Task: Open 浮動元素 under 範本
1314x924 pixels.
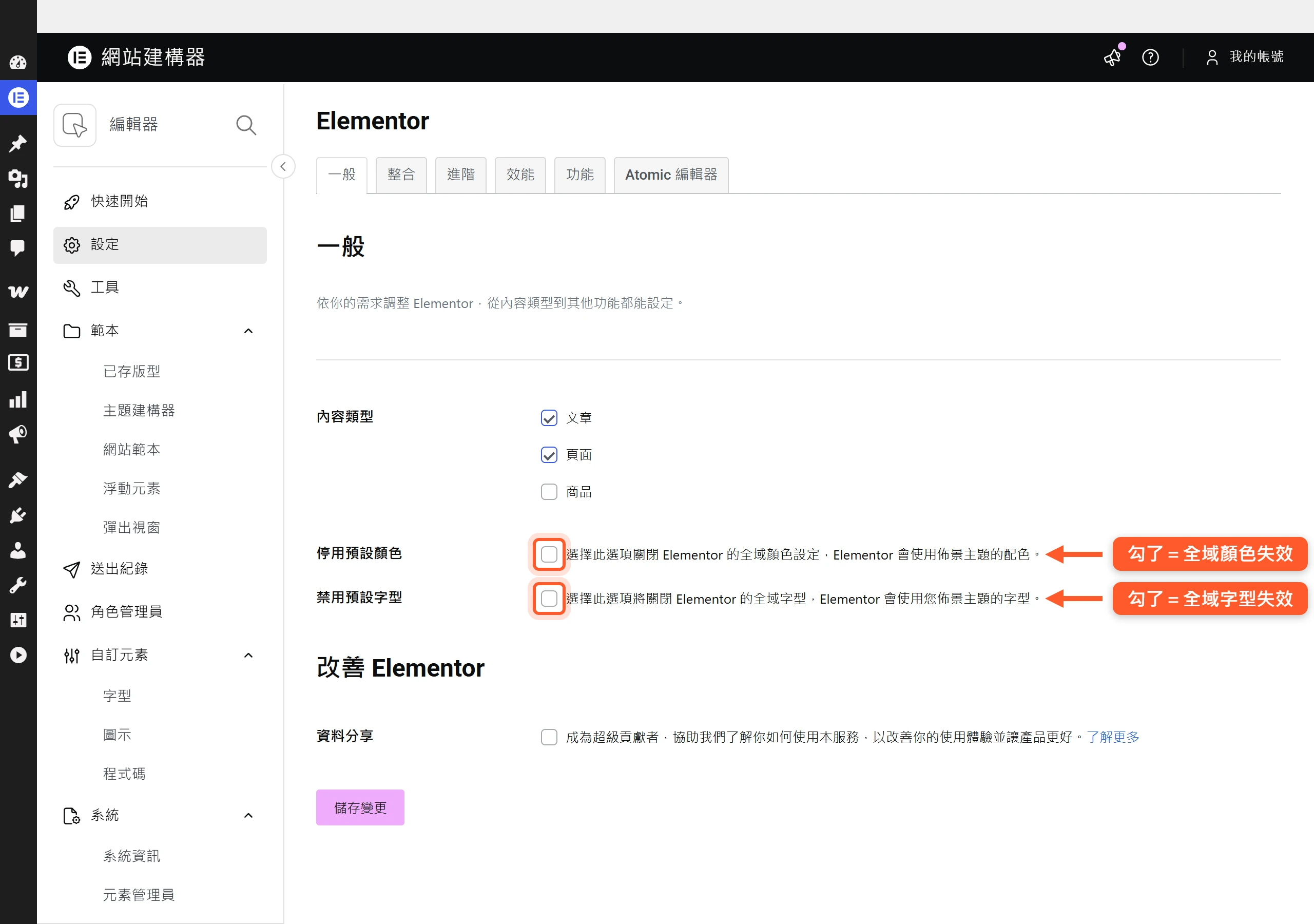Action: click(x=131, y=488)
